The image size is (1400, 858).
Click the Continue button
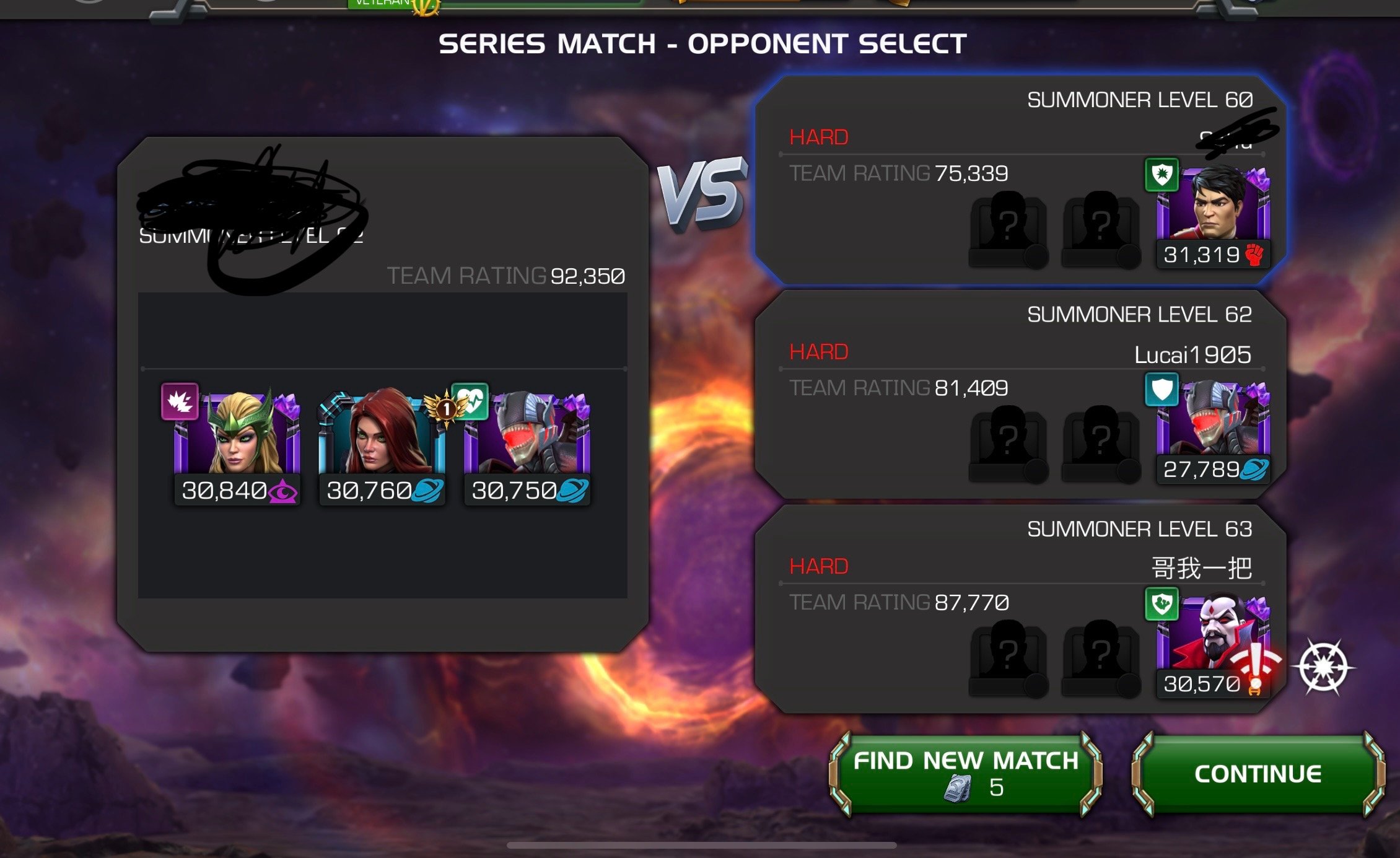coord(1258,774)
